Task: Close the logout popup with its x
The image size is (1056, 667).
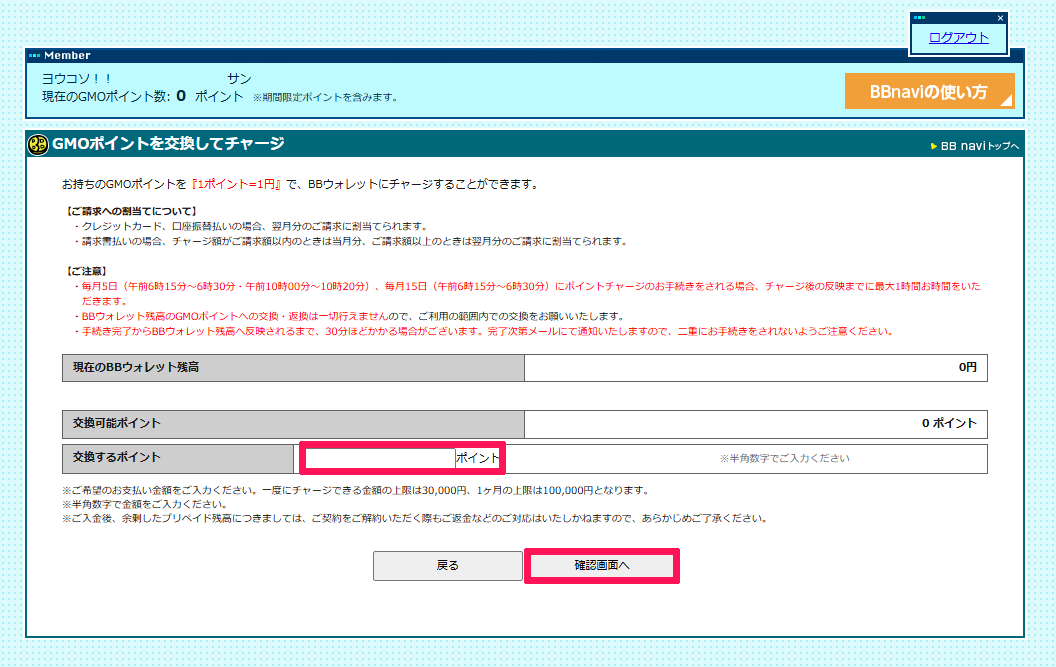Action: coord(1000,18)
